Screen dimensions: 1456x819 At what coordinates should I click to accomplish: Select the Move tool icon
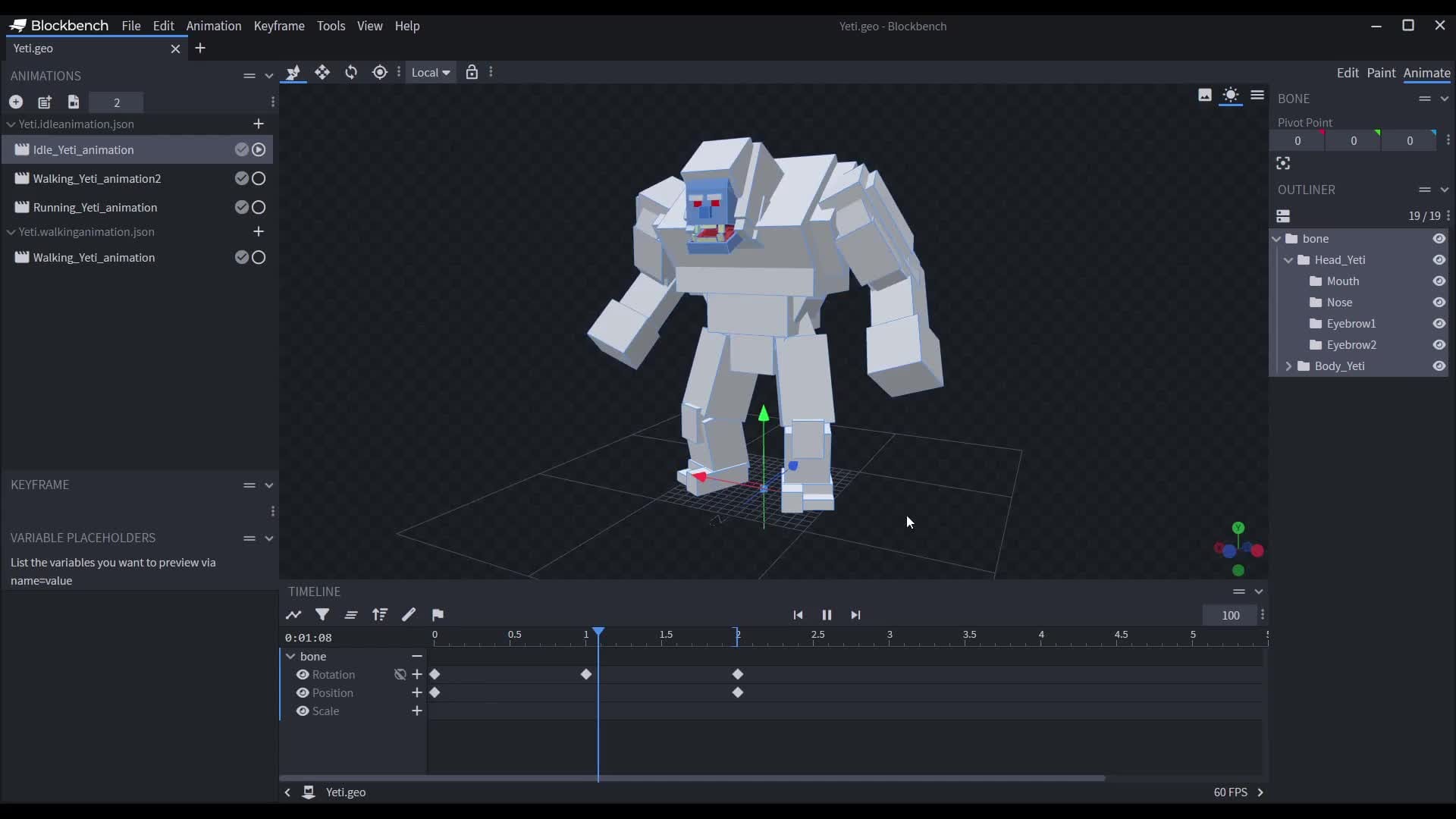point(322,73)
